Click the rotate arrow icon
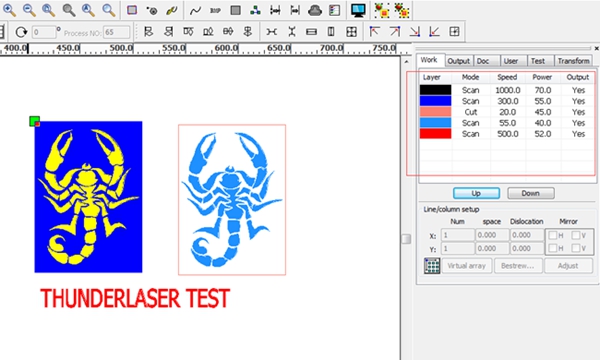Screen dimensions: 600x360 [x=21, y=32]
